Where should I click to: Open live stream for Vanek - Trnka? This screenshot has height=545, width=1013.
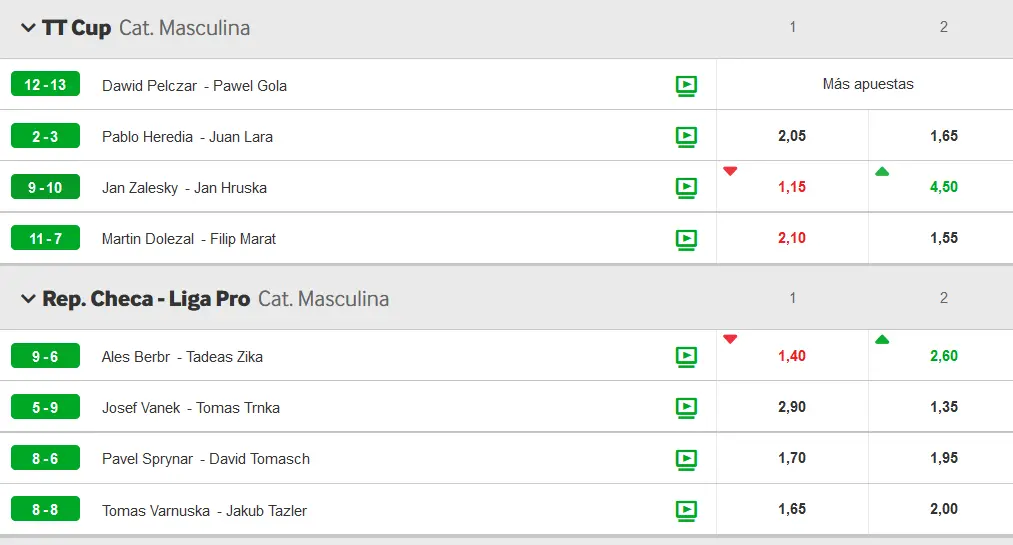coord(686,407)
